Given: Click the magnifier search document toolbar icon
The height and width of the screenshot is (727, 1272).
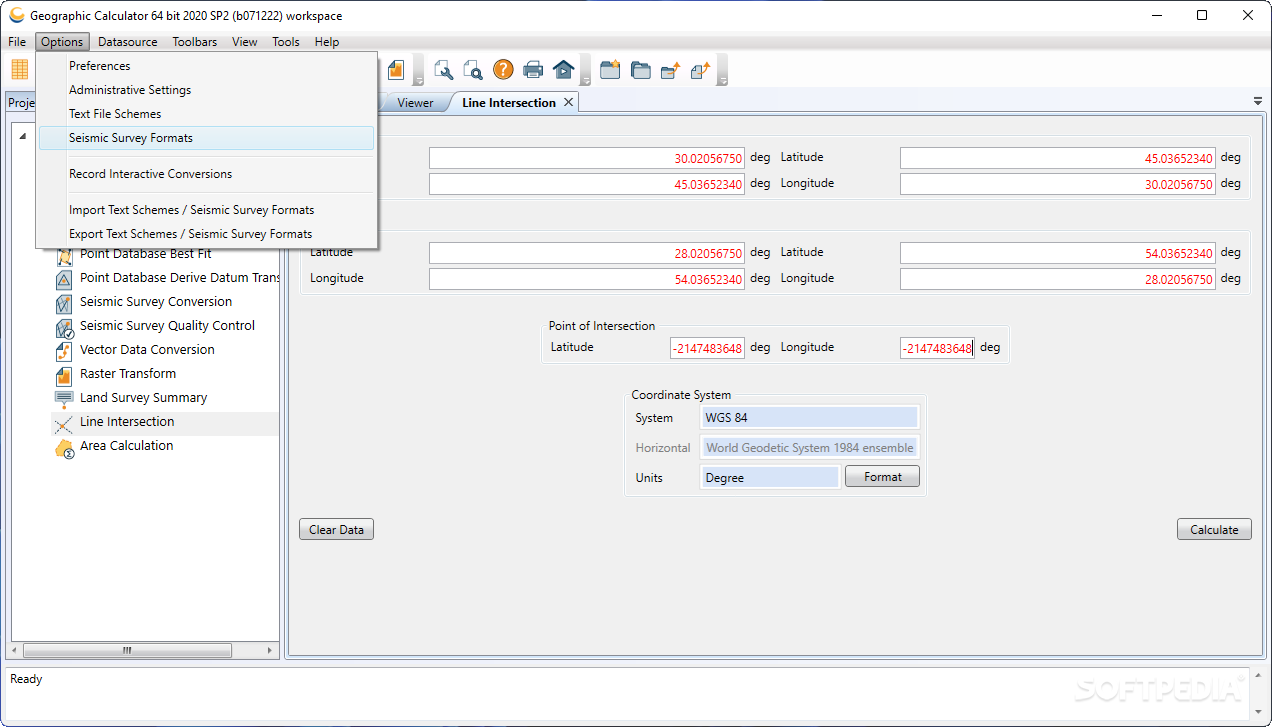Looking at the screenshot, I should tap(473, 69).
